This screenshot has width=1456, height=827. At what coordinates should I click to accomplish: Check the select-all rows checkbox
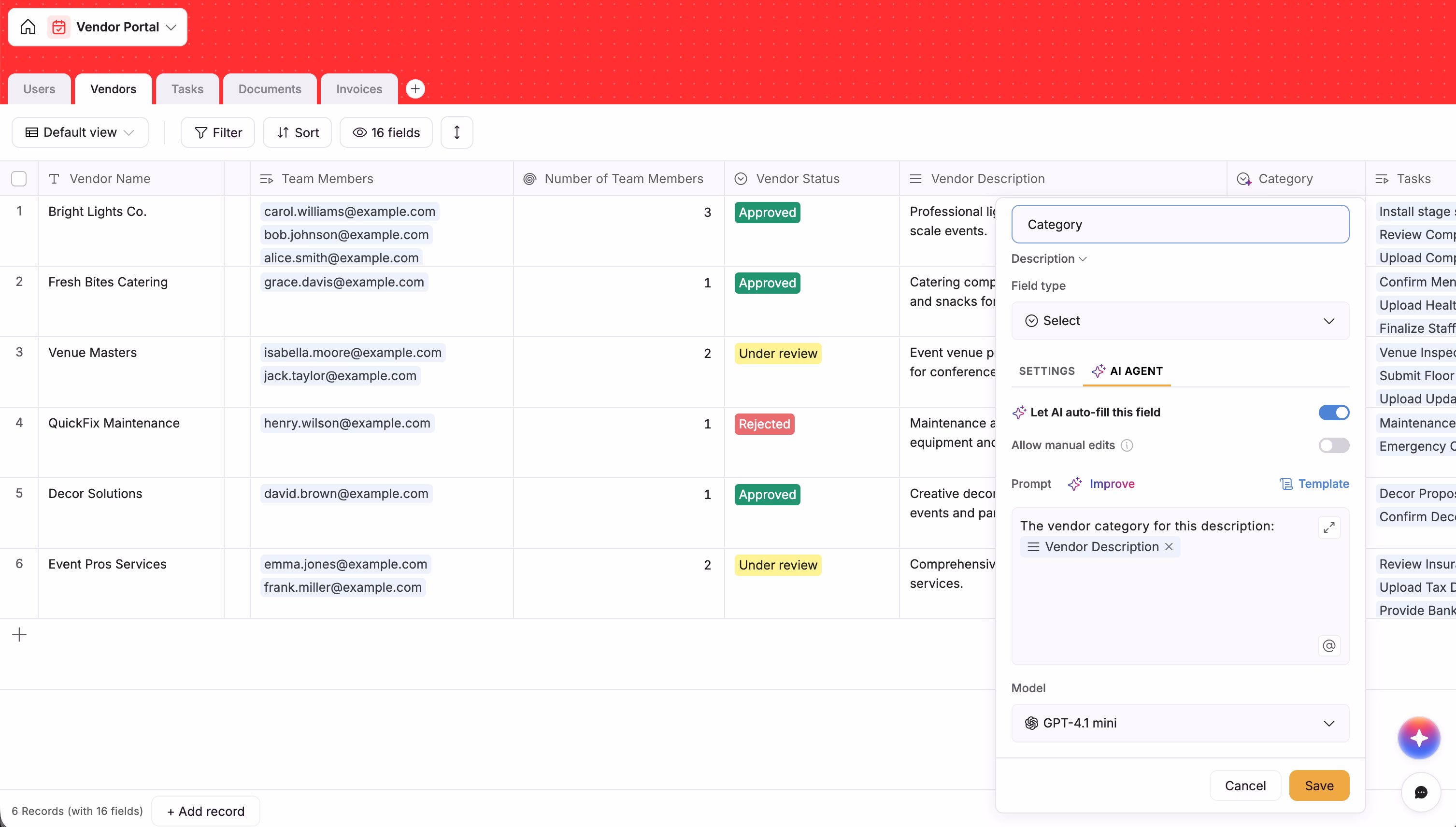(19, 179)
